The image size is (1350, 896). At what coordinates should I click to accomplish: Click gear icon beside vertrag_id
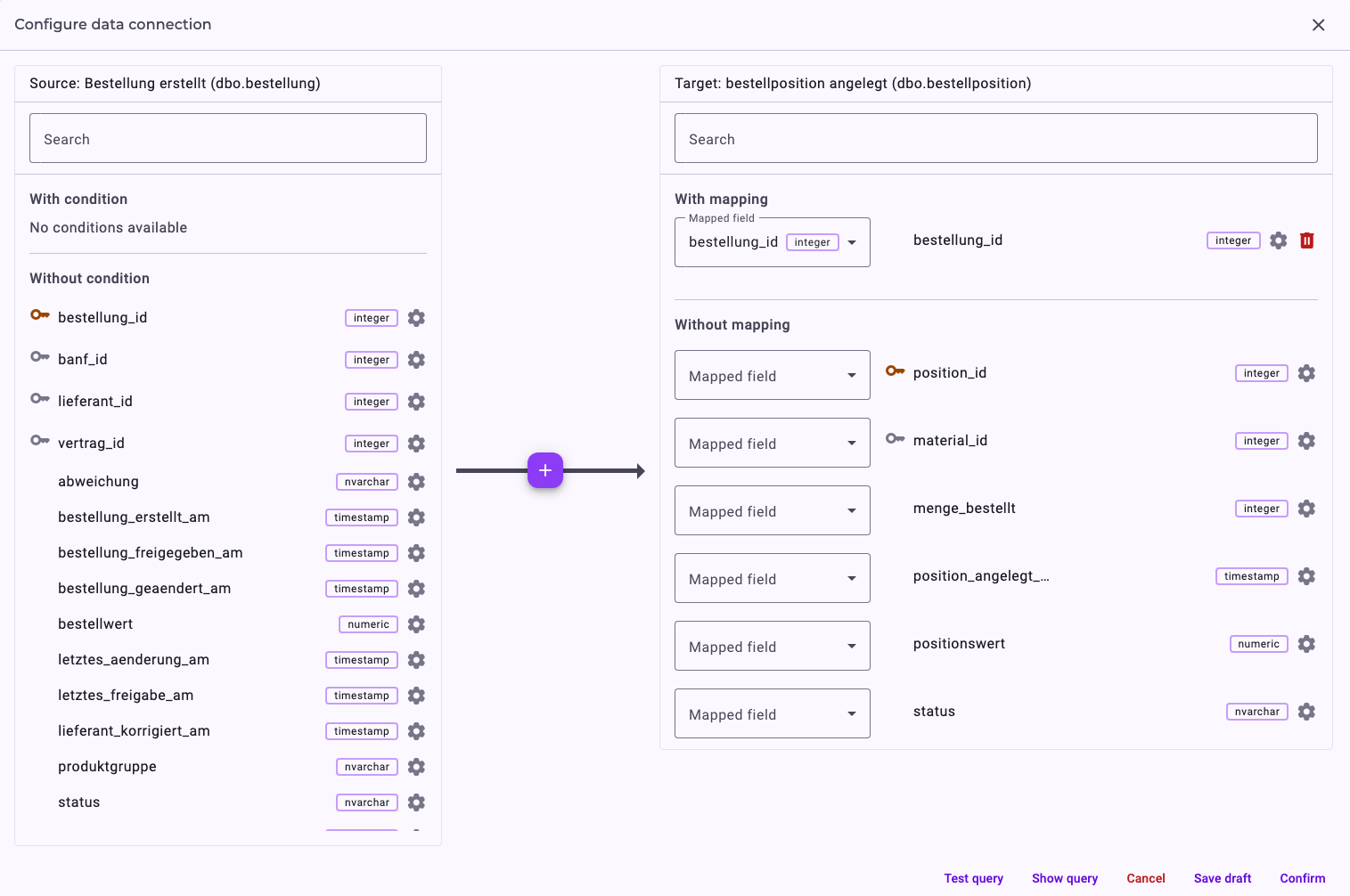(416, 444)
